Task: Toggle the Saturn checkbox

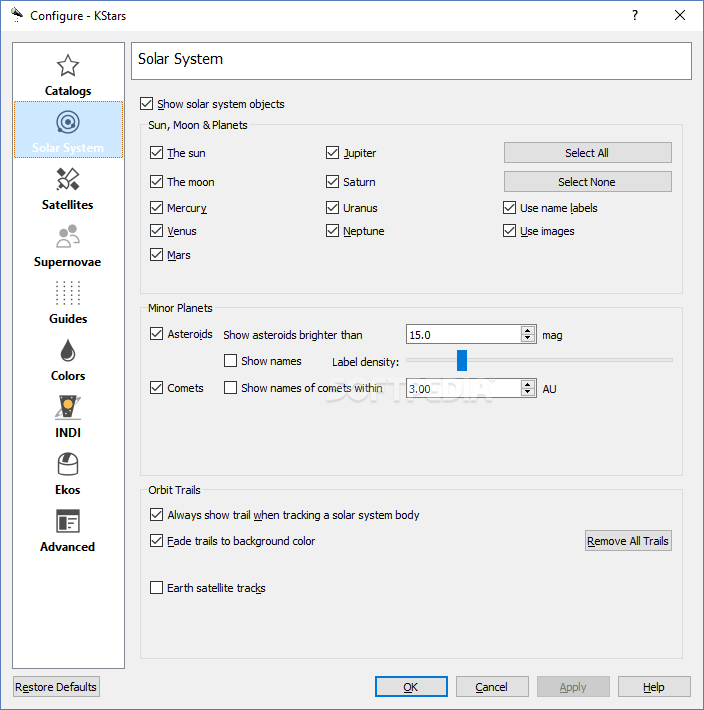Action: point(332,182)
